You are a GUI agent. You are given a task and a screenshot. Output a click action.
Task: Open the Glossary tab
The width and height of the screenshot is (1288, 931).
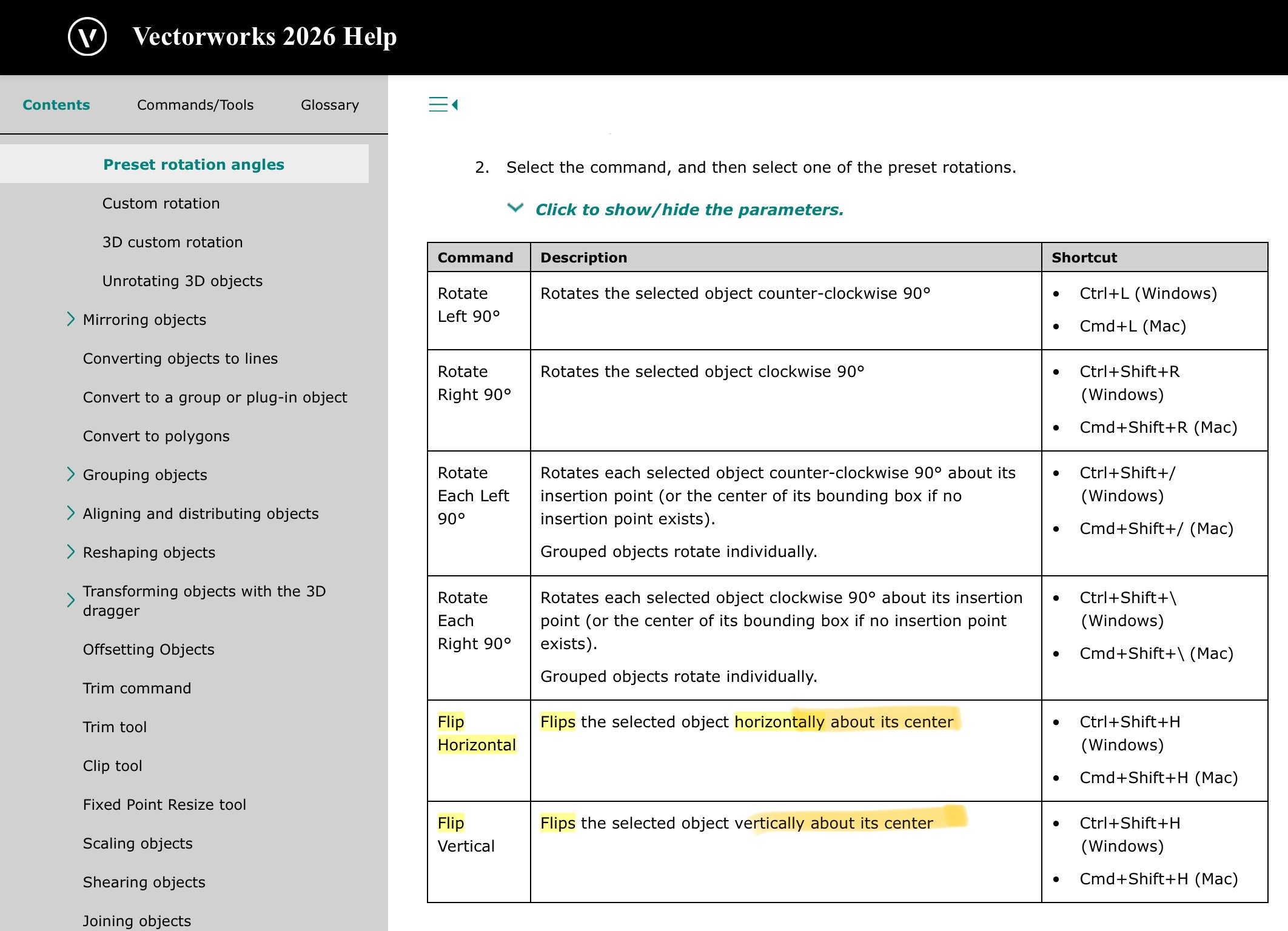tap(329, 105)
